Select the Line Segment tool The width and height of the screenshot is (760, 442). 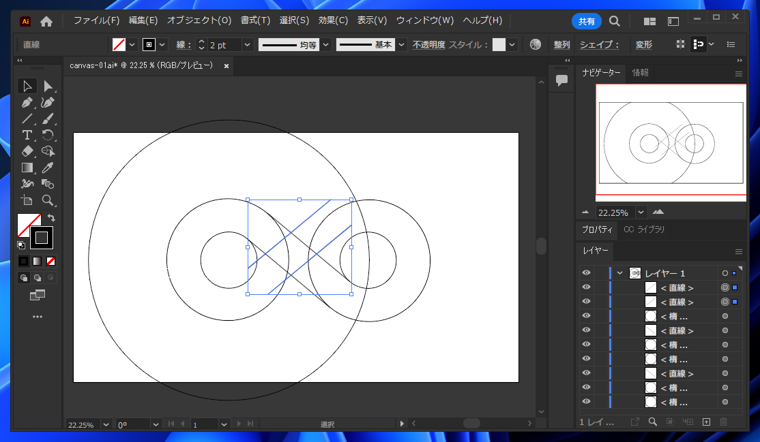pos(27,119)
